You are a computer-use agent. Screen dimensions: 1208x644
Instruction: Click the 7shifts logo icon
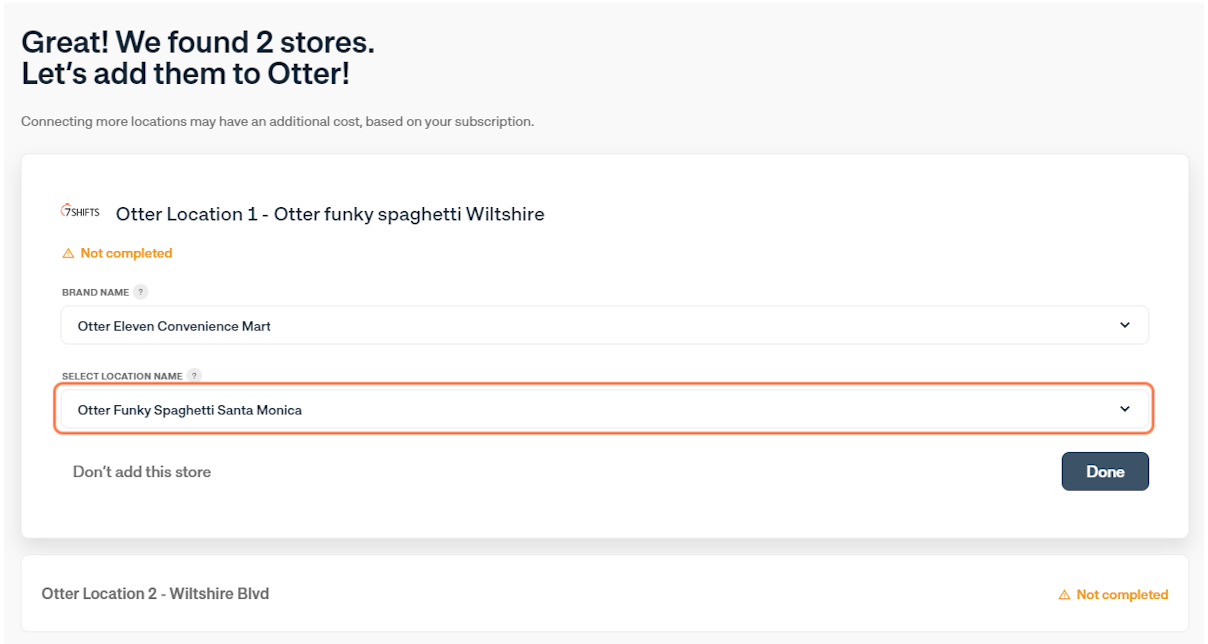(x=80, y=212)
